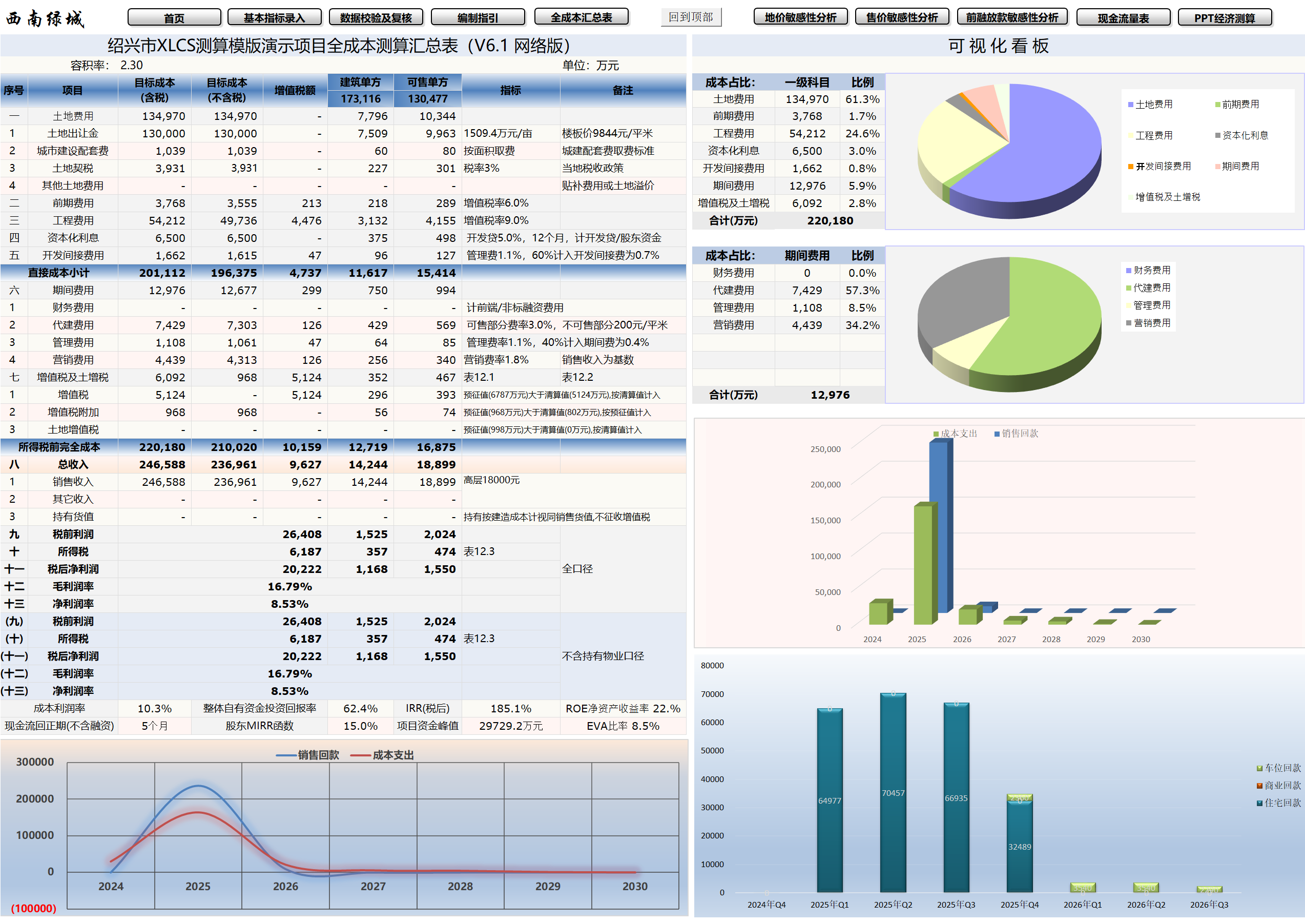The width and height of the screenshot is (1305, 924).
Task: Switch to 全成本汇总表
Action: pos(581,17)
